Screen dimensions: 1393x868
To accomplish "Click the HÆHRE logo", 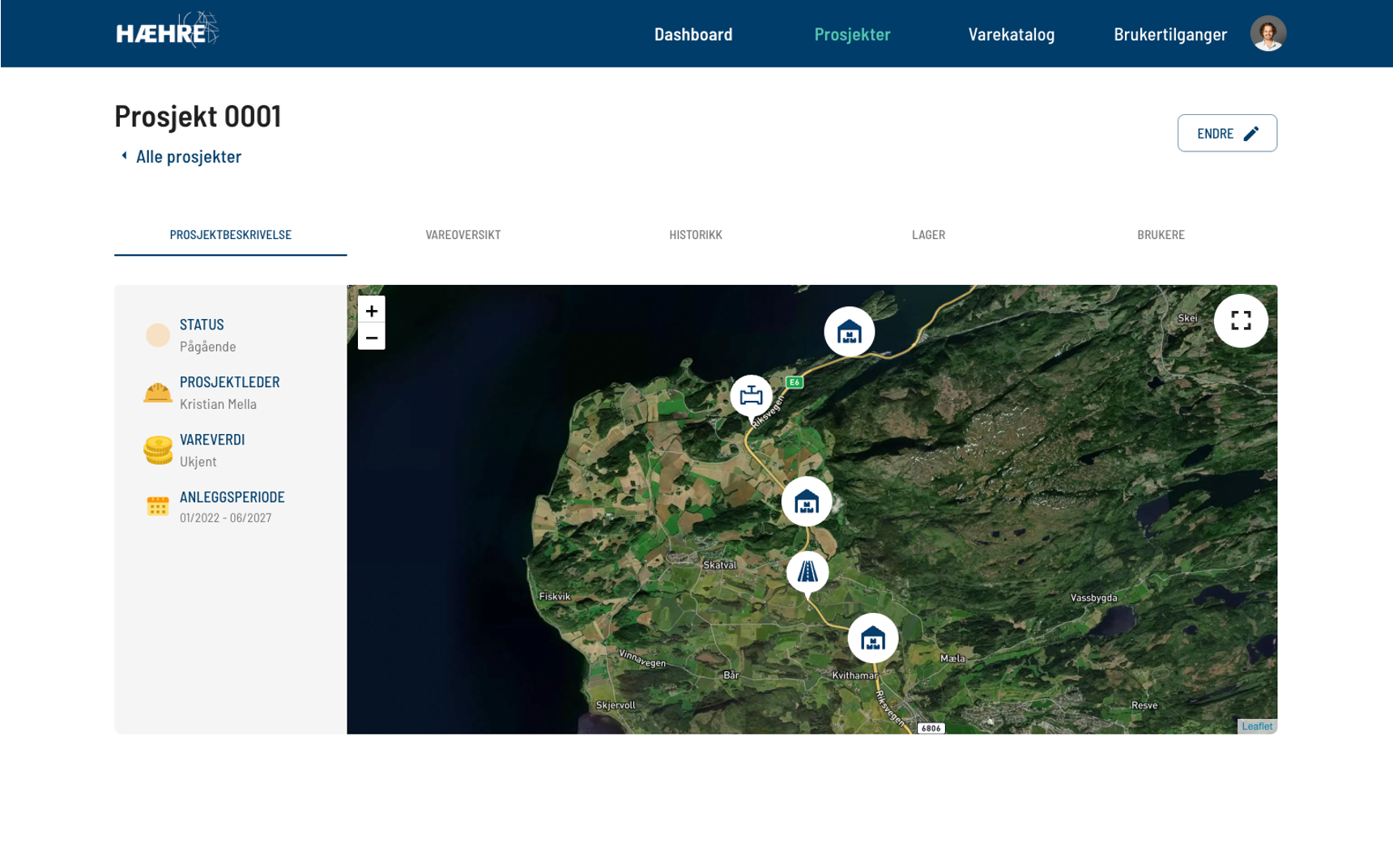I will 168,31.
